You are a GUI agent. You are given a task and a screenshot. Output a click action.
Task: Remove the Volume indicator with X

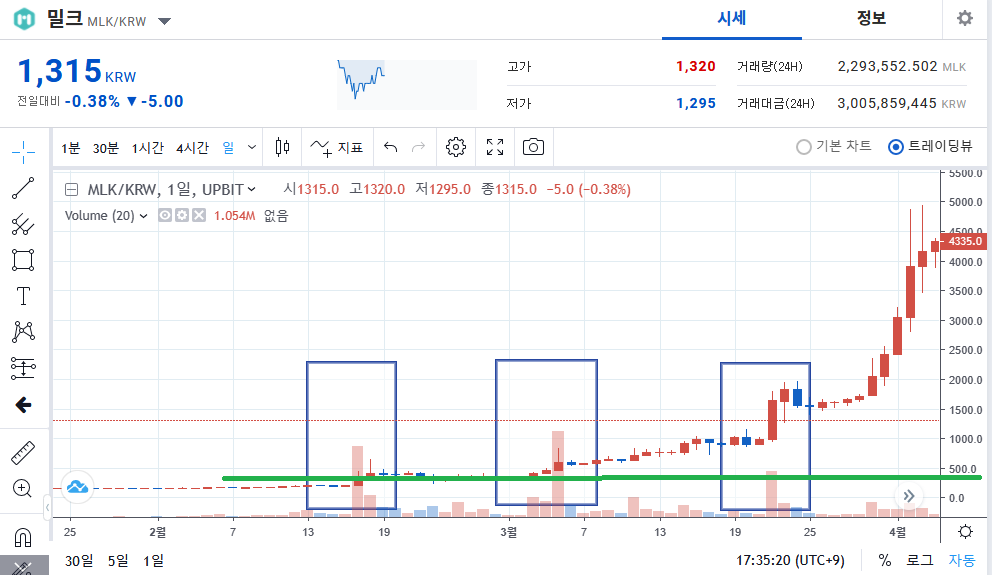pyautogui.click(x=199, y=216)
